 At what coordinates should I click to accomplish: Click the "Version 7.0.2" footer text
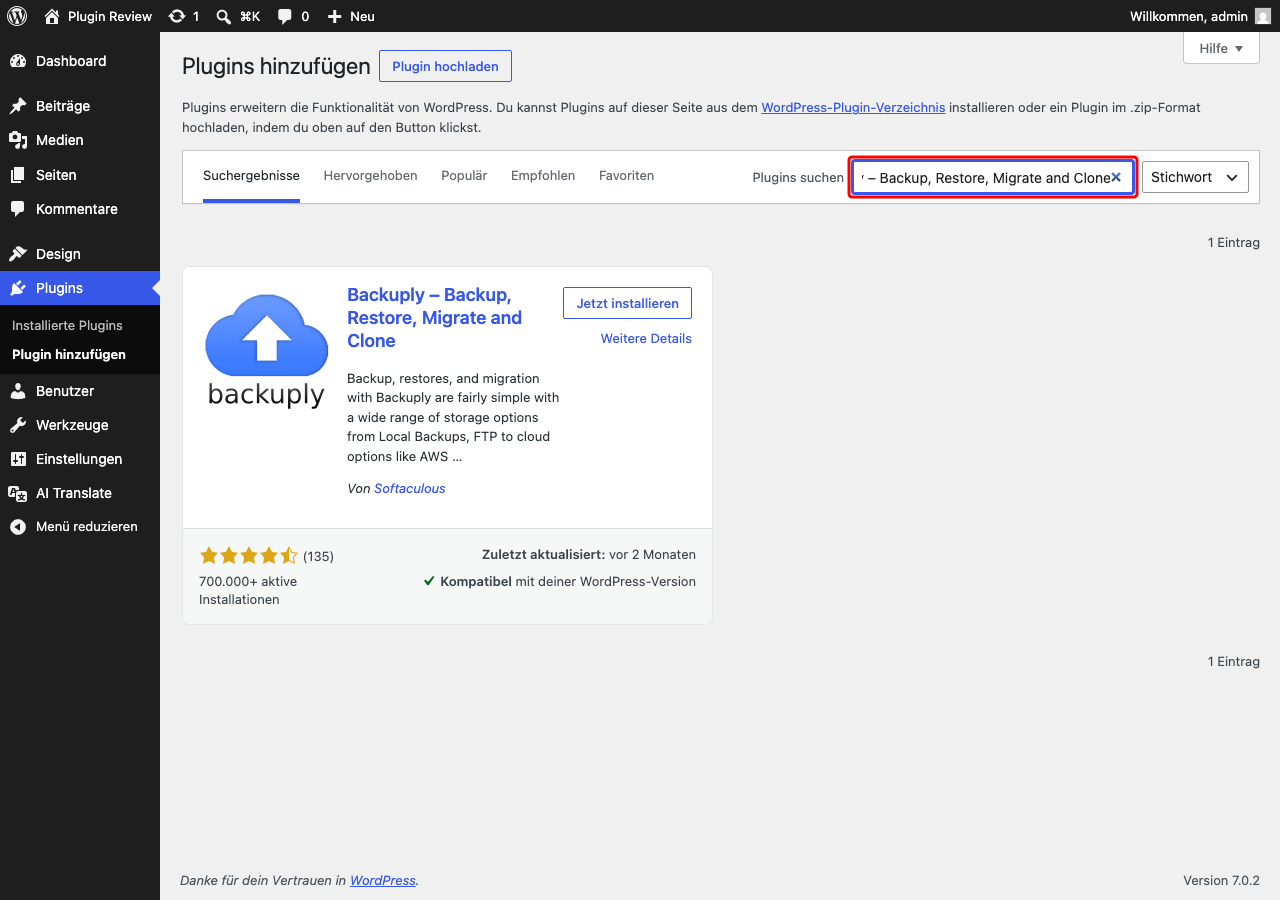[1221, 881]
